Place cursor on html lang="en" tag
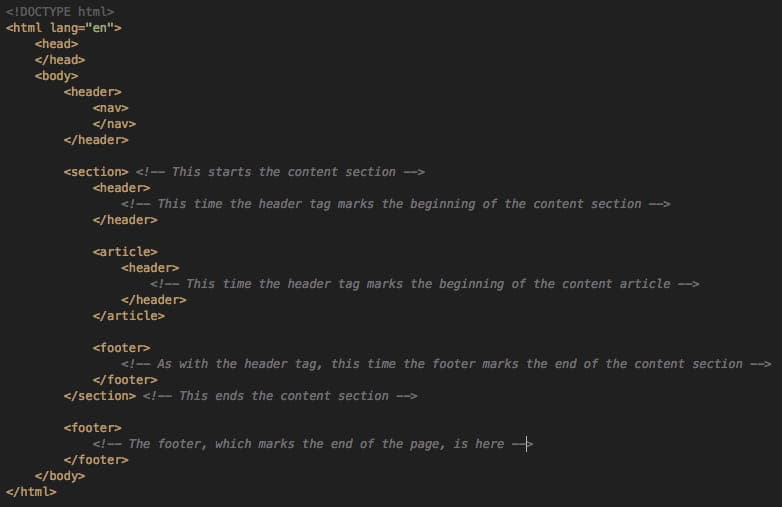 [63, 28]
